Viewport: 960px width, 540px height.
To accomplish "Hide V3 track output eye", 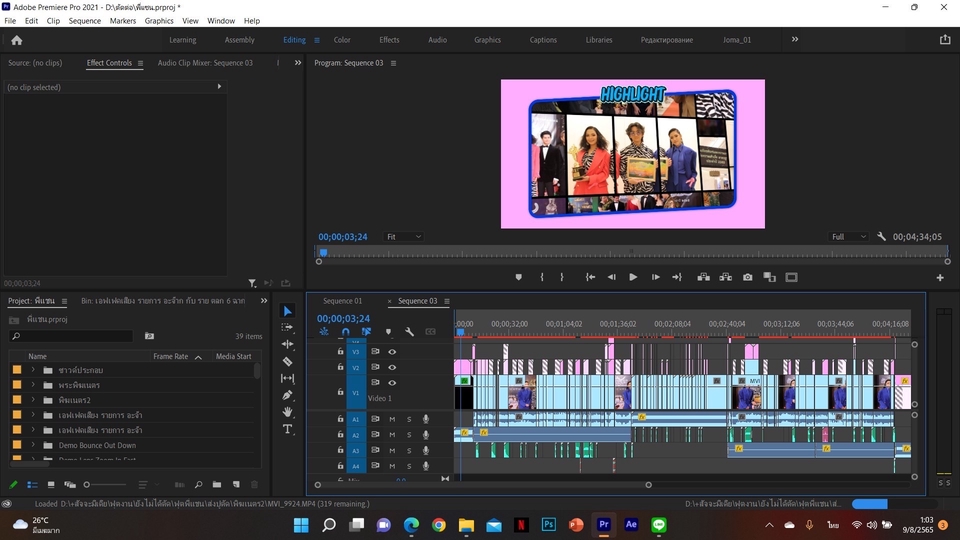I will click(x=392, y=351).
